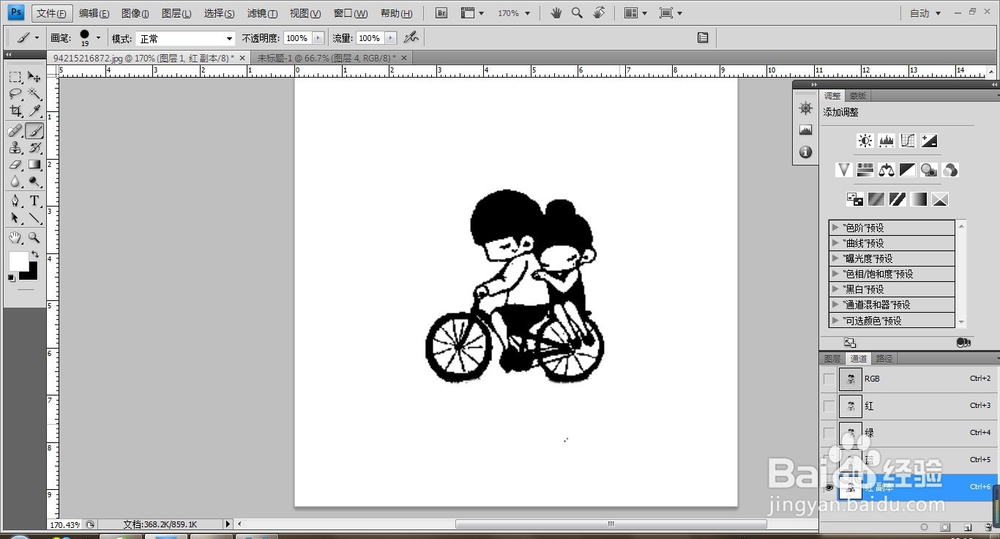This screenshot has height=539, width=1000.
Task: Open the 滤镜 menu
Action: [x=262, y=13]
